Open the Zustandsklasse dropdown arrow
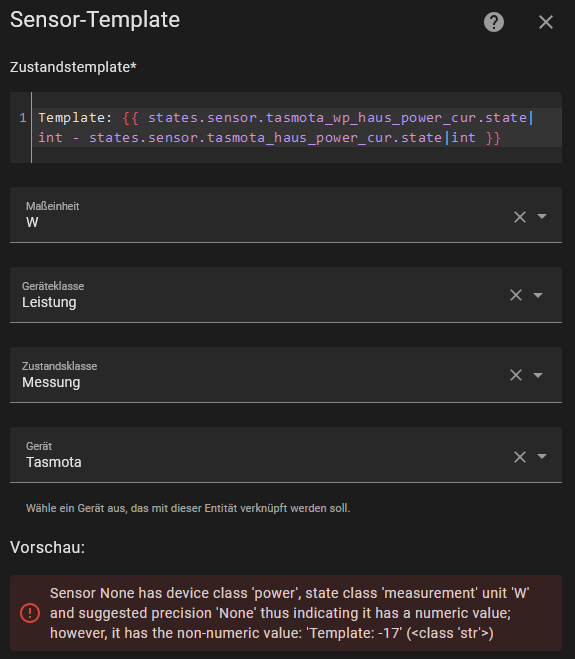 coord(538,375)
